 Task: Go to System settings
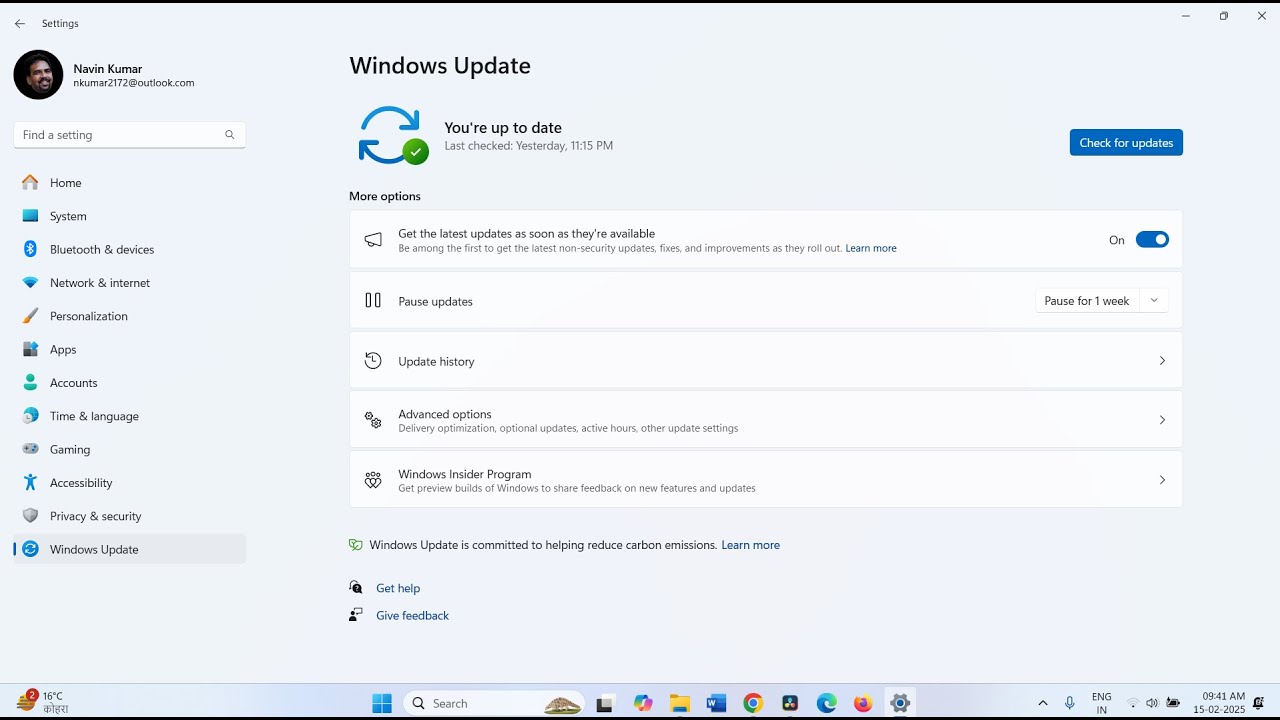click(x=129, y=216)
